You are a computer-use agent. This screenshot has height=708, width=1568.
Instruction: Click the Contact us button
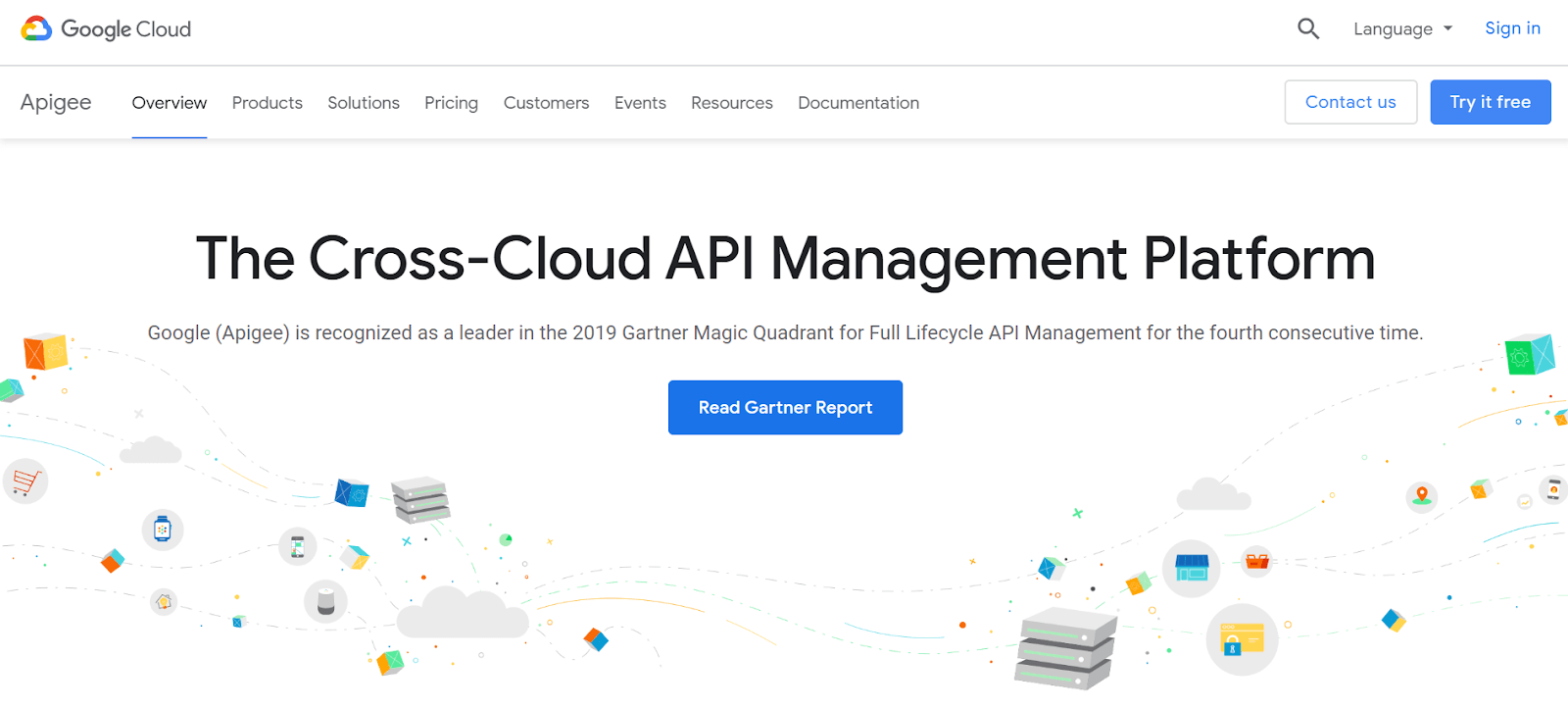click(1350, 102)
